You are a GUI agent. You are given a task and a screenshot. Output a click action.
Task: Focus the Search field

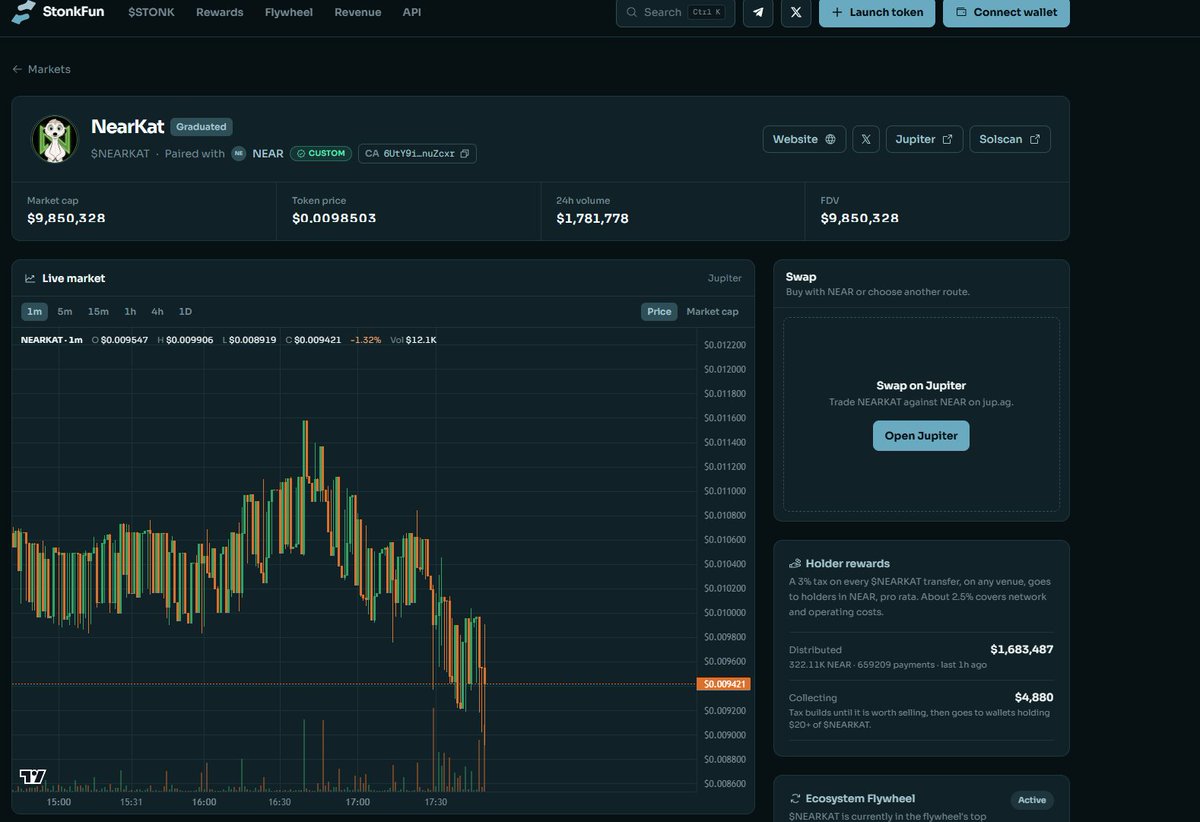[x=676, y=12]
